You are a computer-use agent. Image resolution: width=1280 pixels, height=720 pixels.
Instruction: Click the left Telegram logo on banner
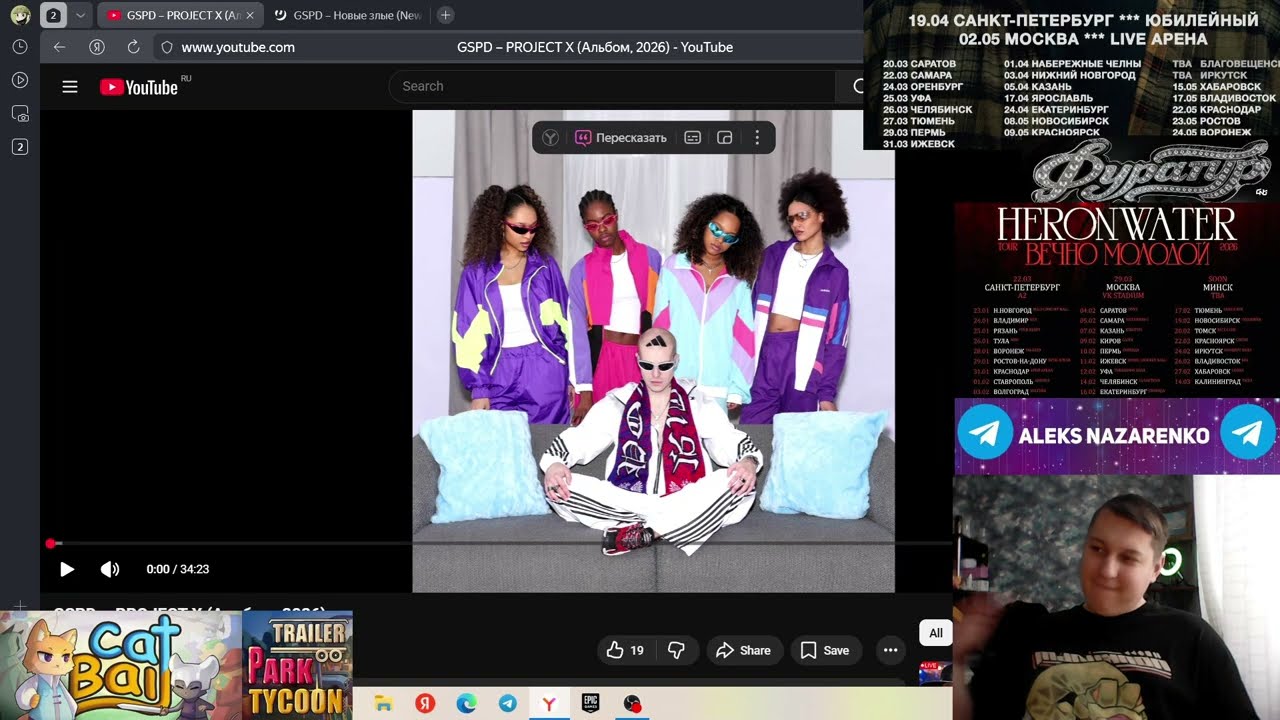click(985, 432)
